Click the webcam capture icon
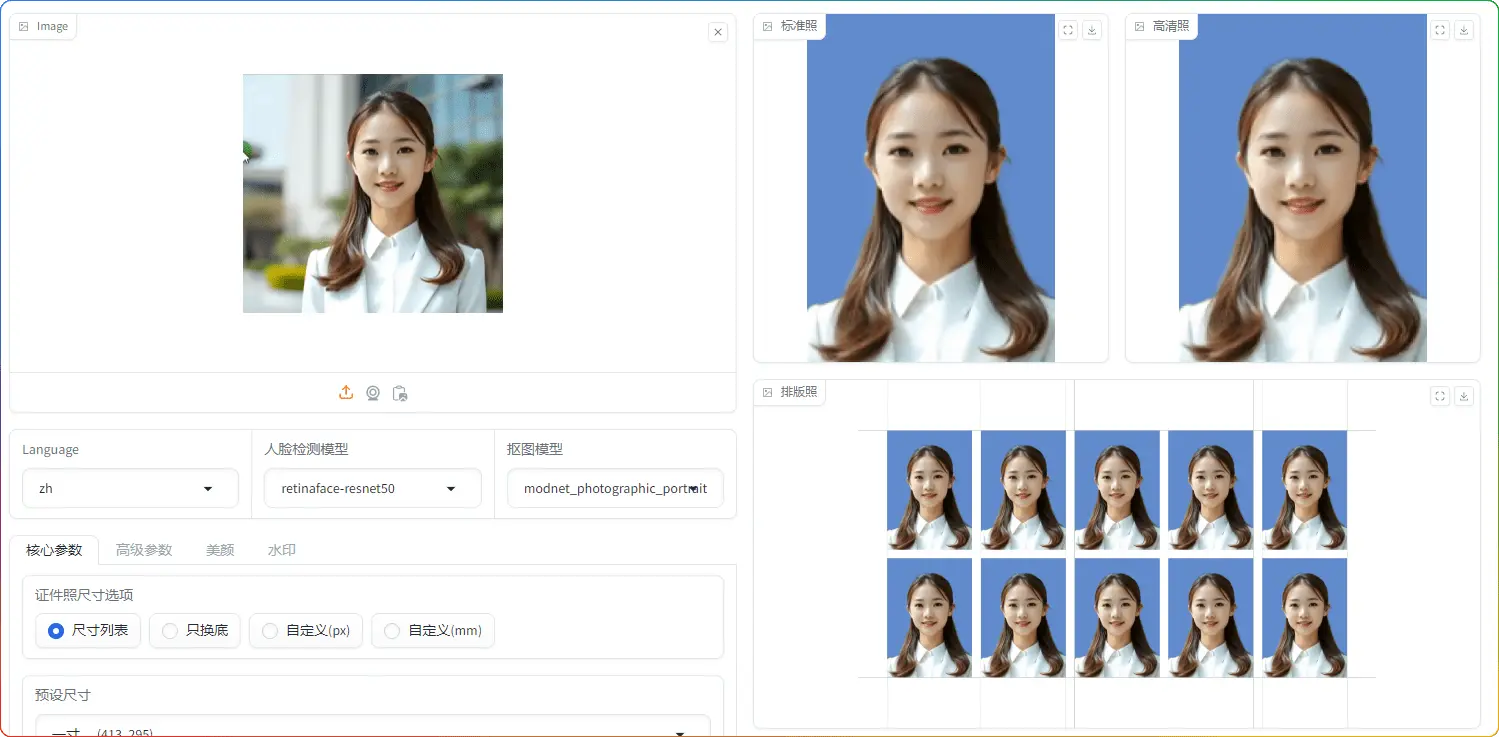 coord(373,393)
